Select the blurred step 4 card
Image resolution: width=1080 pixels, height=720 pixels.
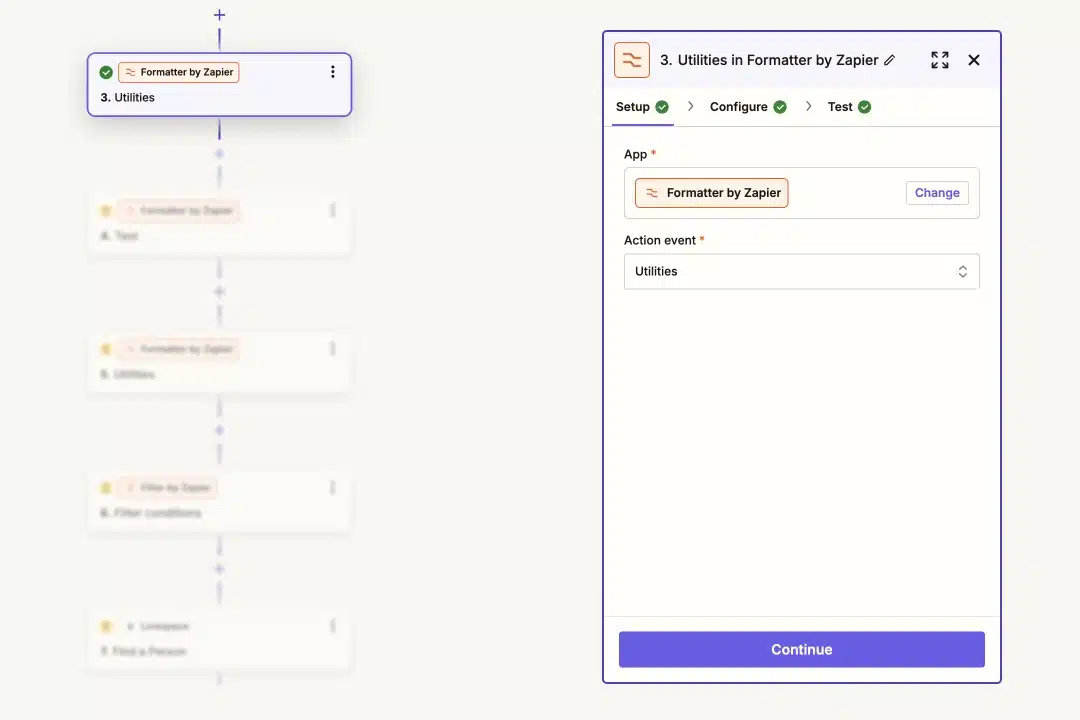tap(219, 223)
